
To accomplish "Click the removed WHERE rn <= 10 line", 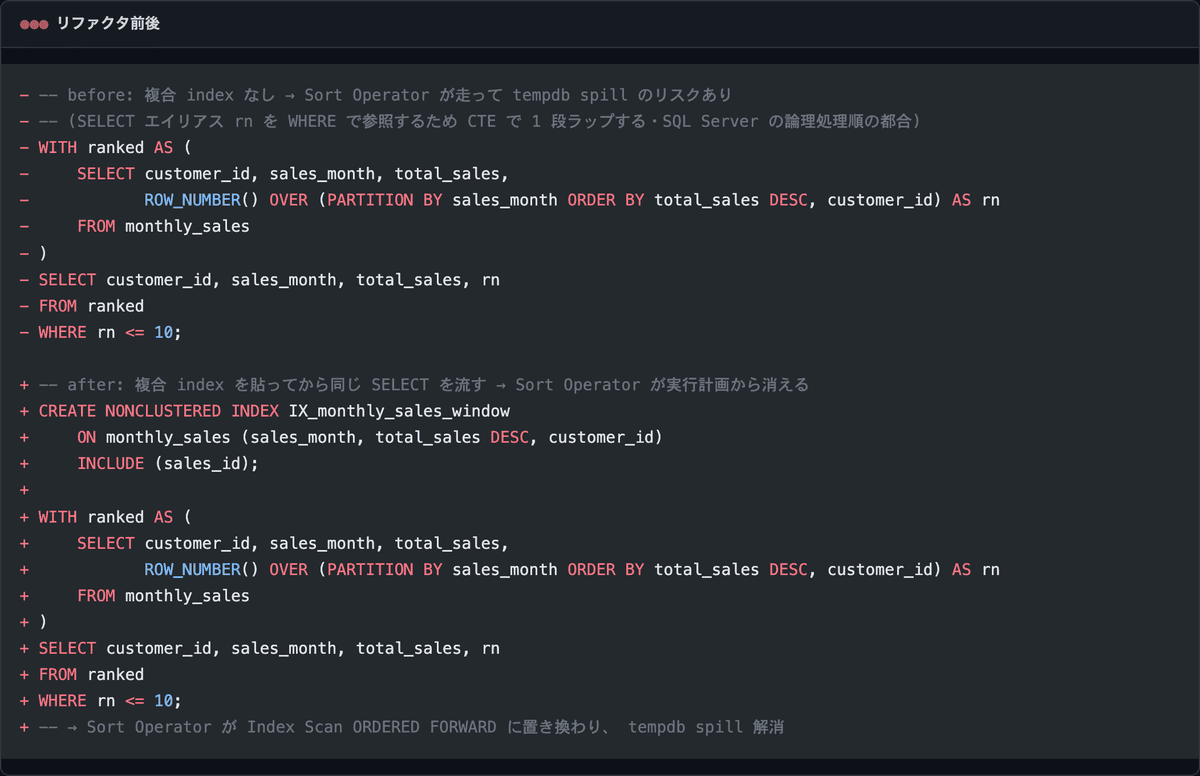I will click(x=101, y=332).
